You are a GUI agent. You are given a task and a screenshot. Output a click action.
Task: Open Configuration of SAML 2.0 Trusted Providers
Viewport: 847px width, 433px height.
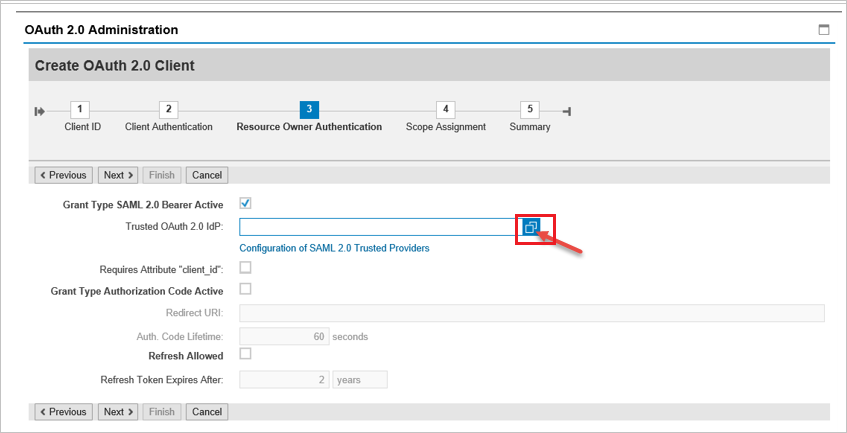tap(334, 248)
